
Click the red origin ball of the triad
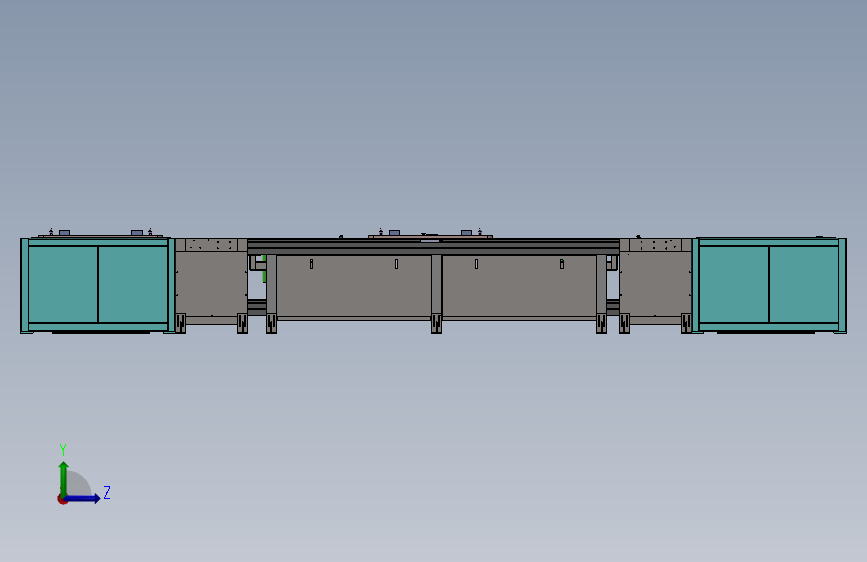[x=62, y=499]
